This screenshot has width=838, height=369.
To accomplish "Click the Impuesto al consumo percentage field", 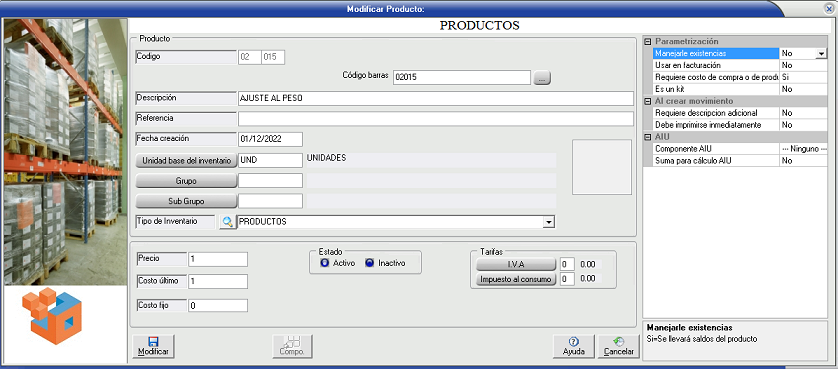I will 567,279.
